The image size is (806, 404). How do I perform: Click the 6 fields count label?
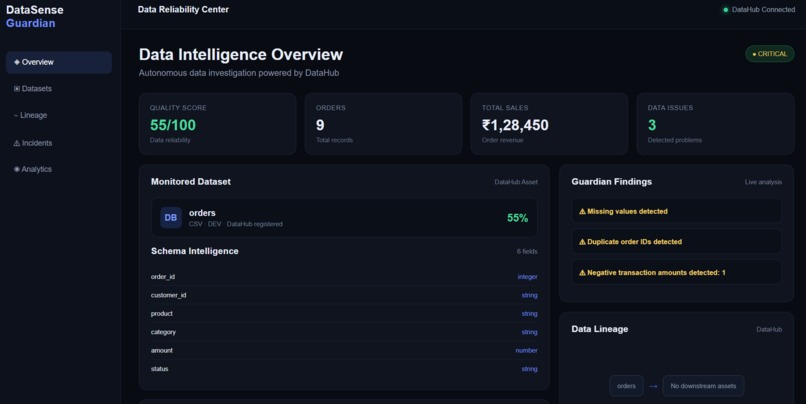pyautogui.click(x=527, y=251)
